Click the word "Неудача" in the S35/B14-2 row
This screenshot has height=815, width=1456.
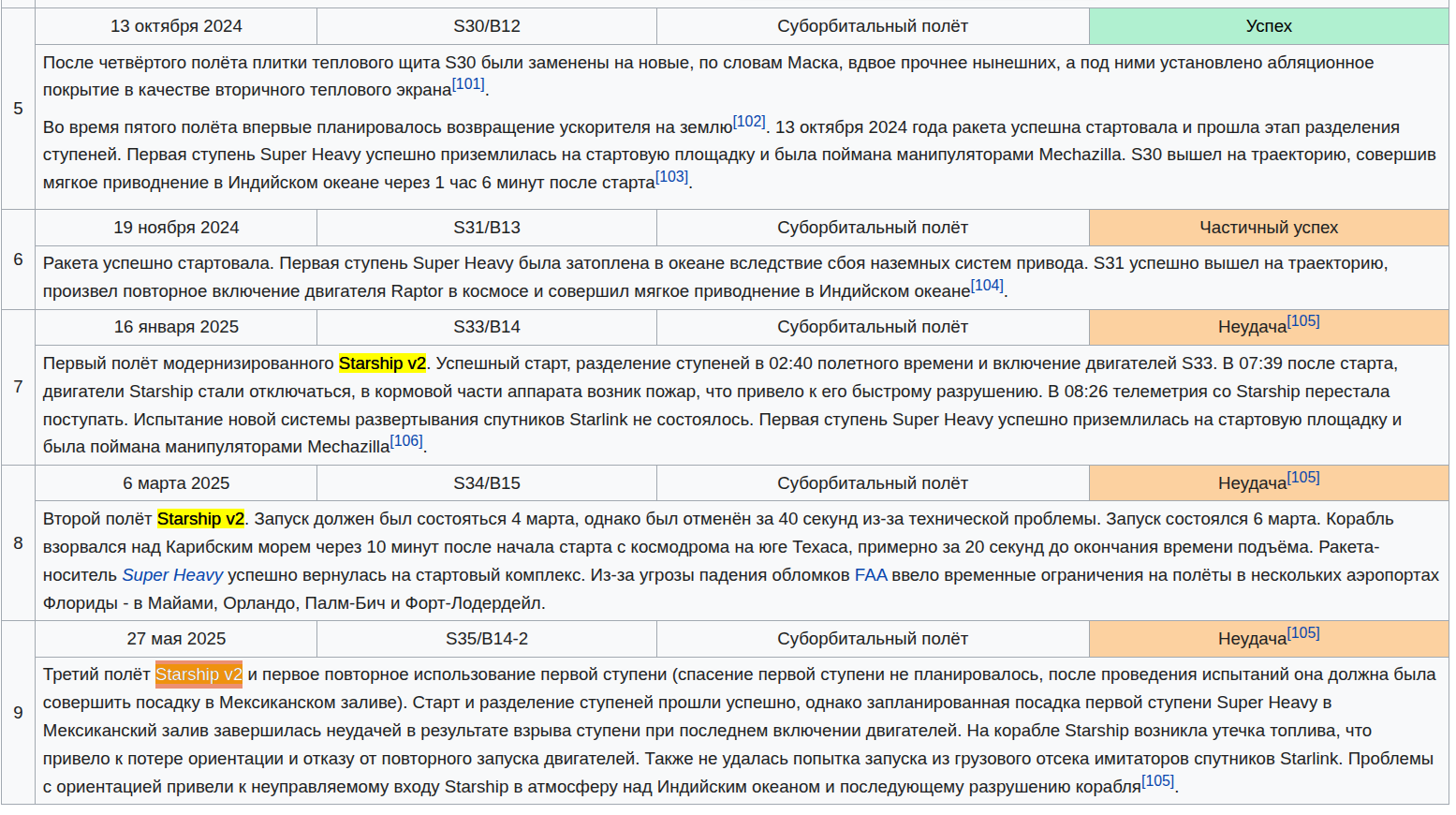(1252, 640)
